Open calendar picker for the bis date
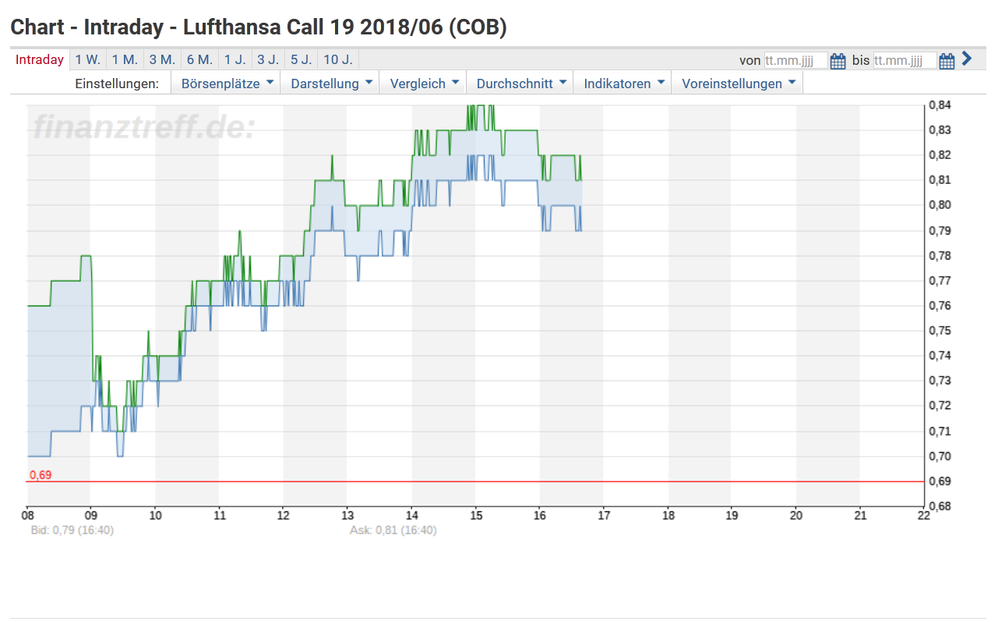Viewport: 998px width, 622px height. (947, 60)
